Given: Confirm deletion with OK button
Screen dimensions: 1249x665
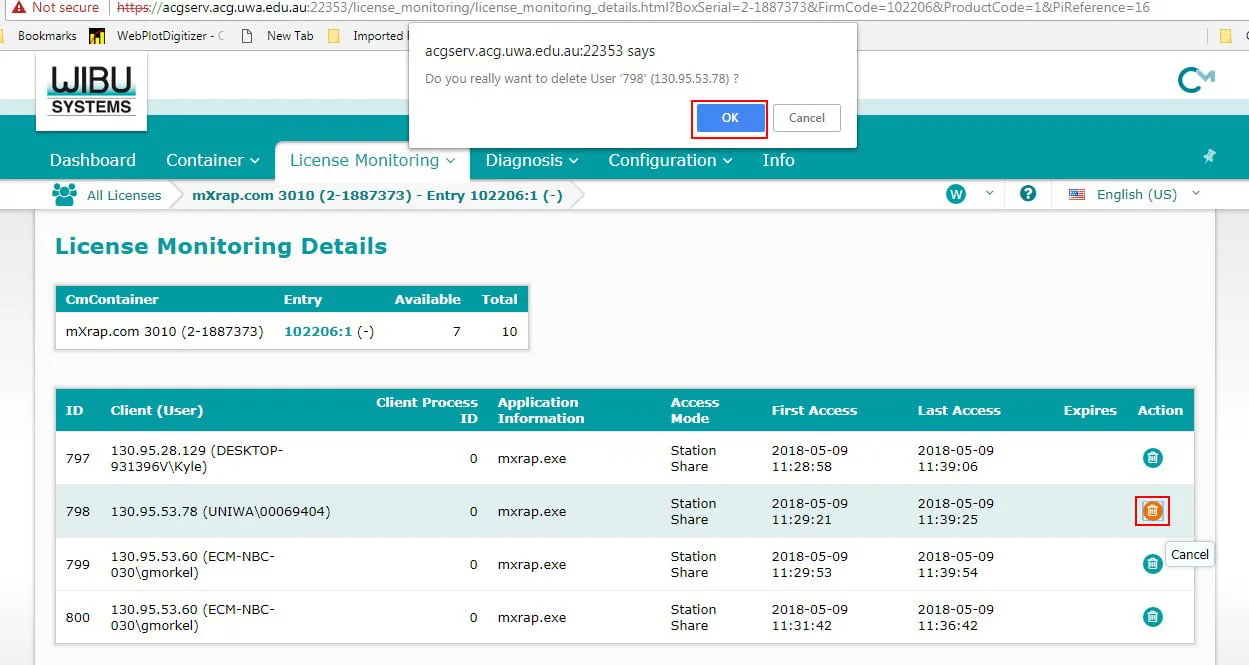Looking at the screenshot, I should [730, 118].
